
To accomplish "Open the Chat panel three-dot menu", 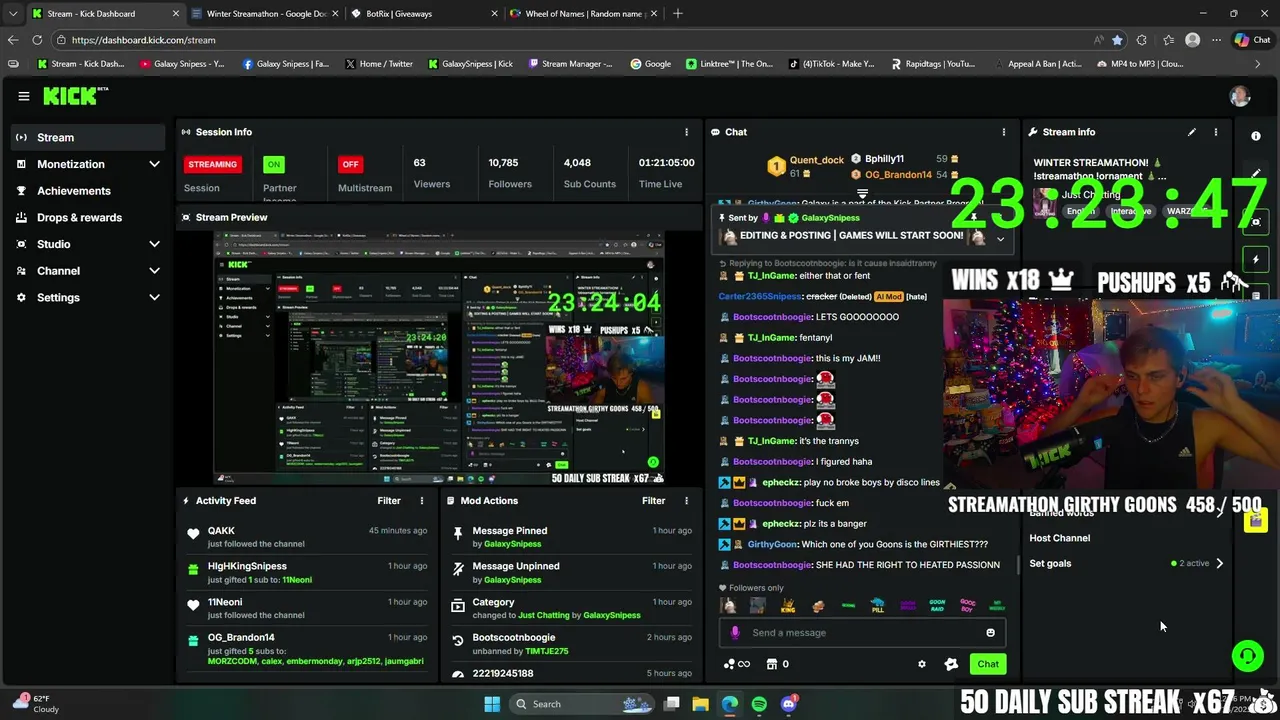I will click(1004, 132).
